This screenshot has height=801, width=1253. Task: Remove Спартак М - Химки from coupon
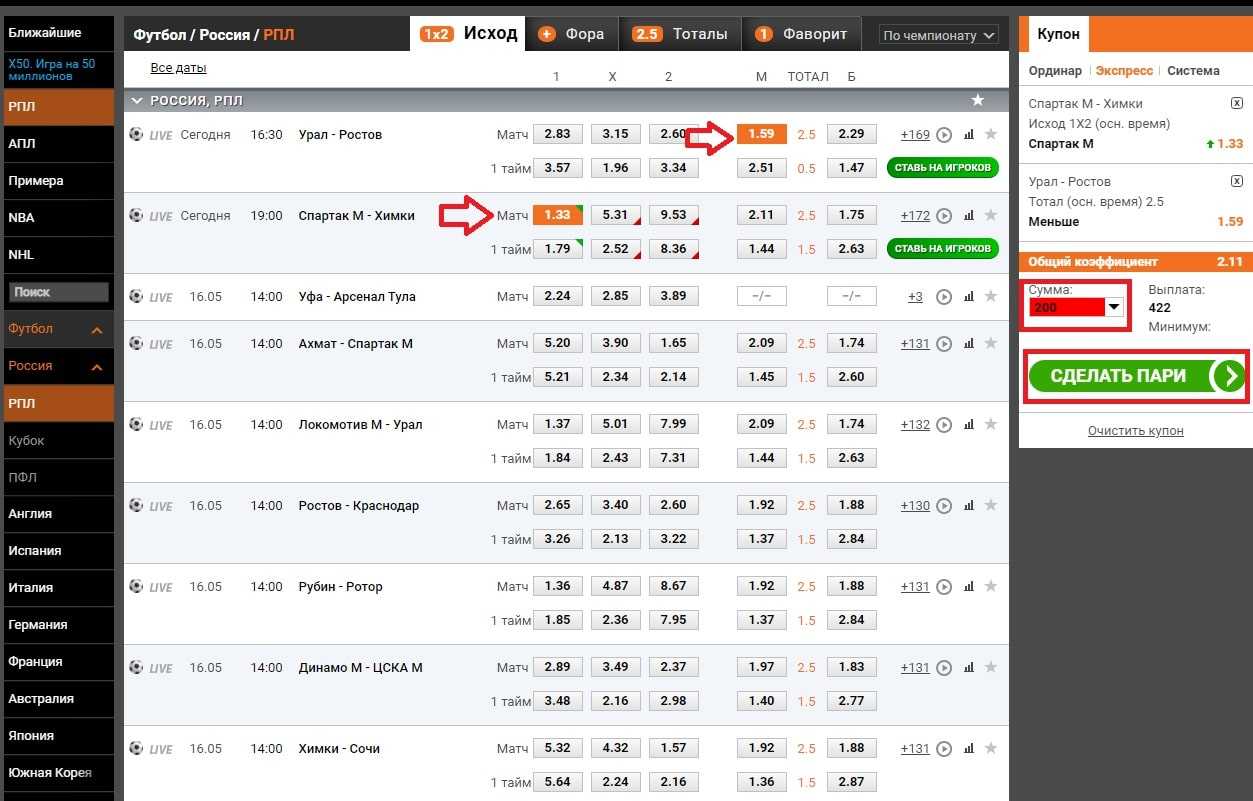[x=1237, y=103]
